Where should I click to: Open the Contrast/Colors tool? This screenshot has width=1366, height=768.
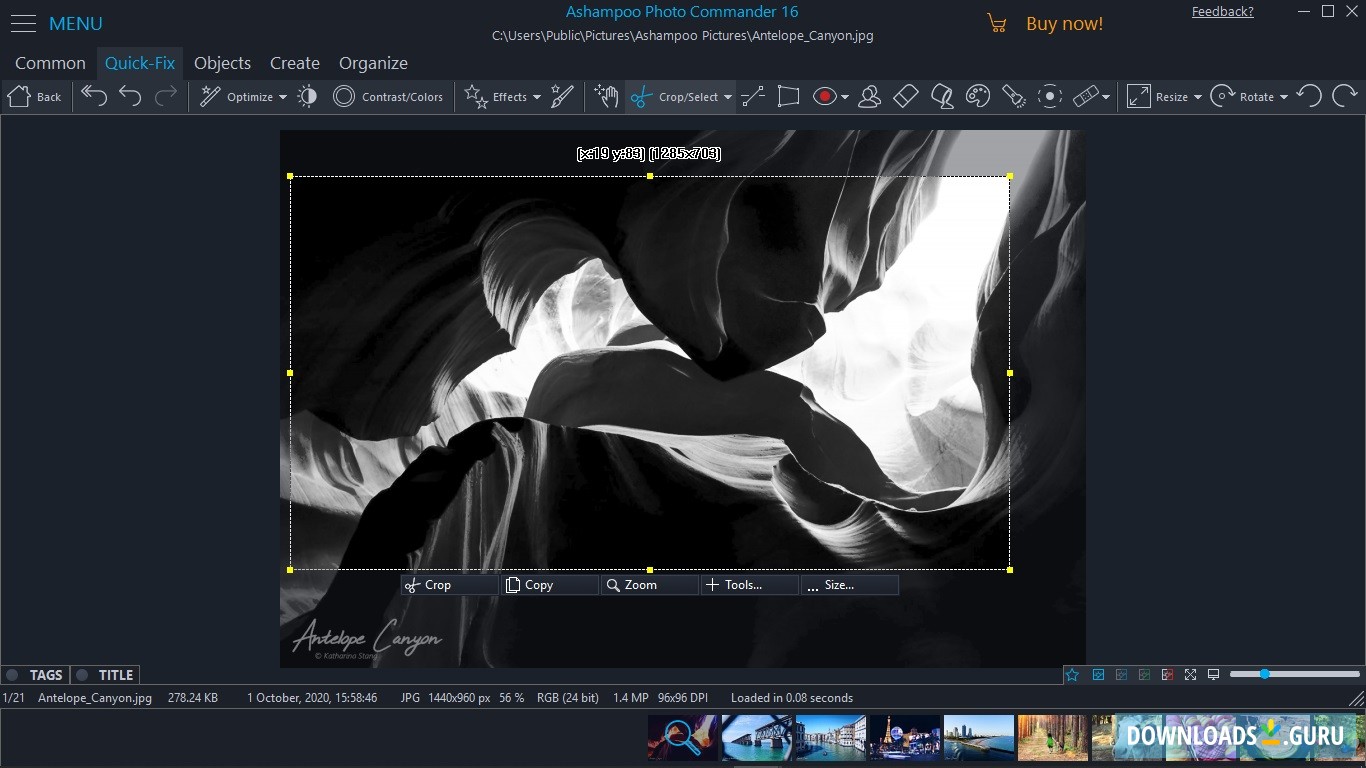[388, 96]
